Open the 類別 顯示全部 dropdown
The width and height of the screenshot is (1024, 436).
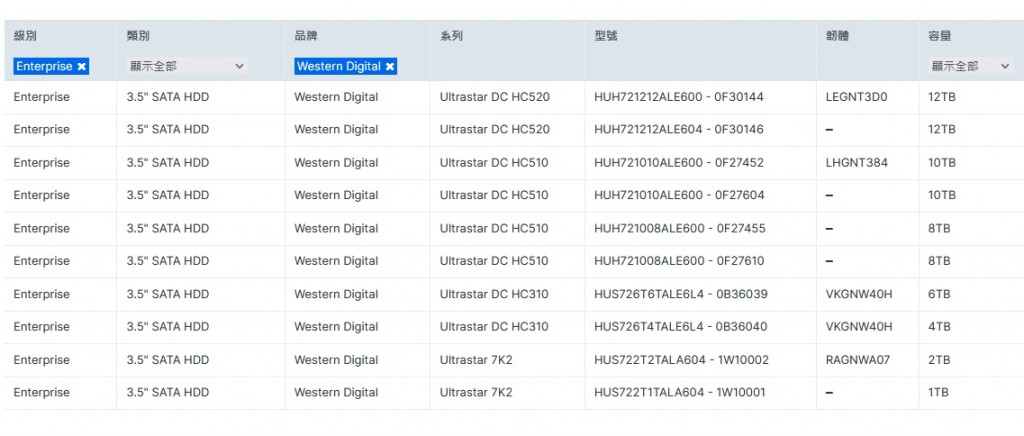coord(186,66)
